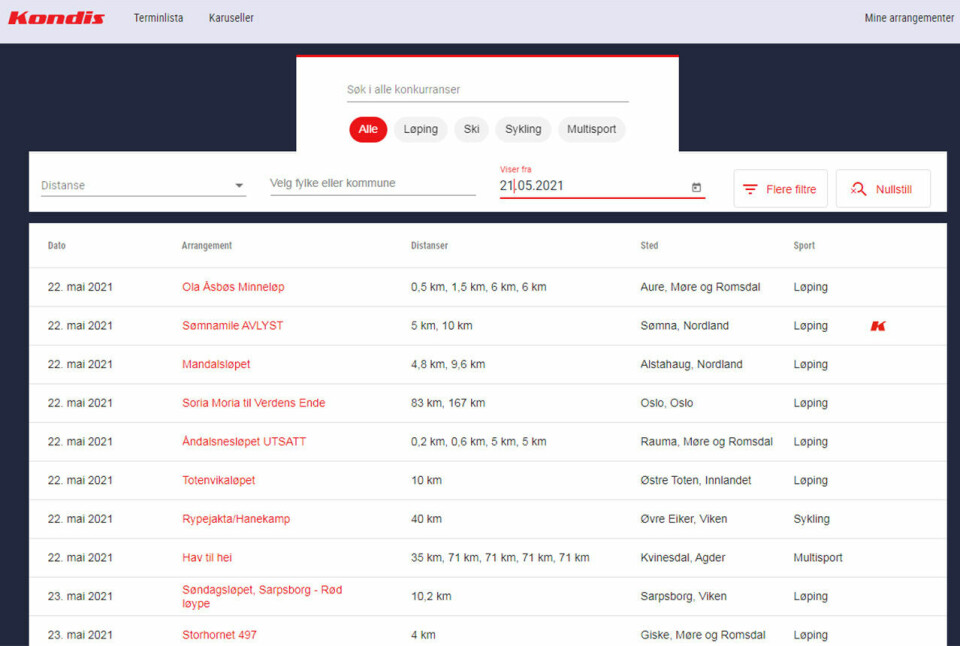Screen dimensions: 960x646
Task: Open the Åndalsnesløpet UTSATT event
Action: [244, 441]
